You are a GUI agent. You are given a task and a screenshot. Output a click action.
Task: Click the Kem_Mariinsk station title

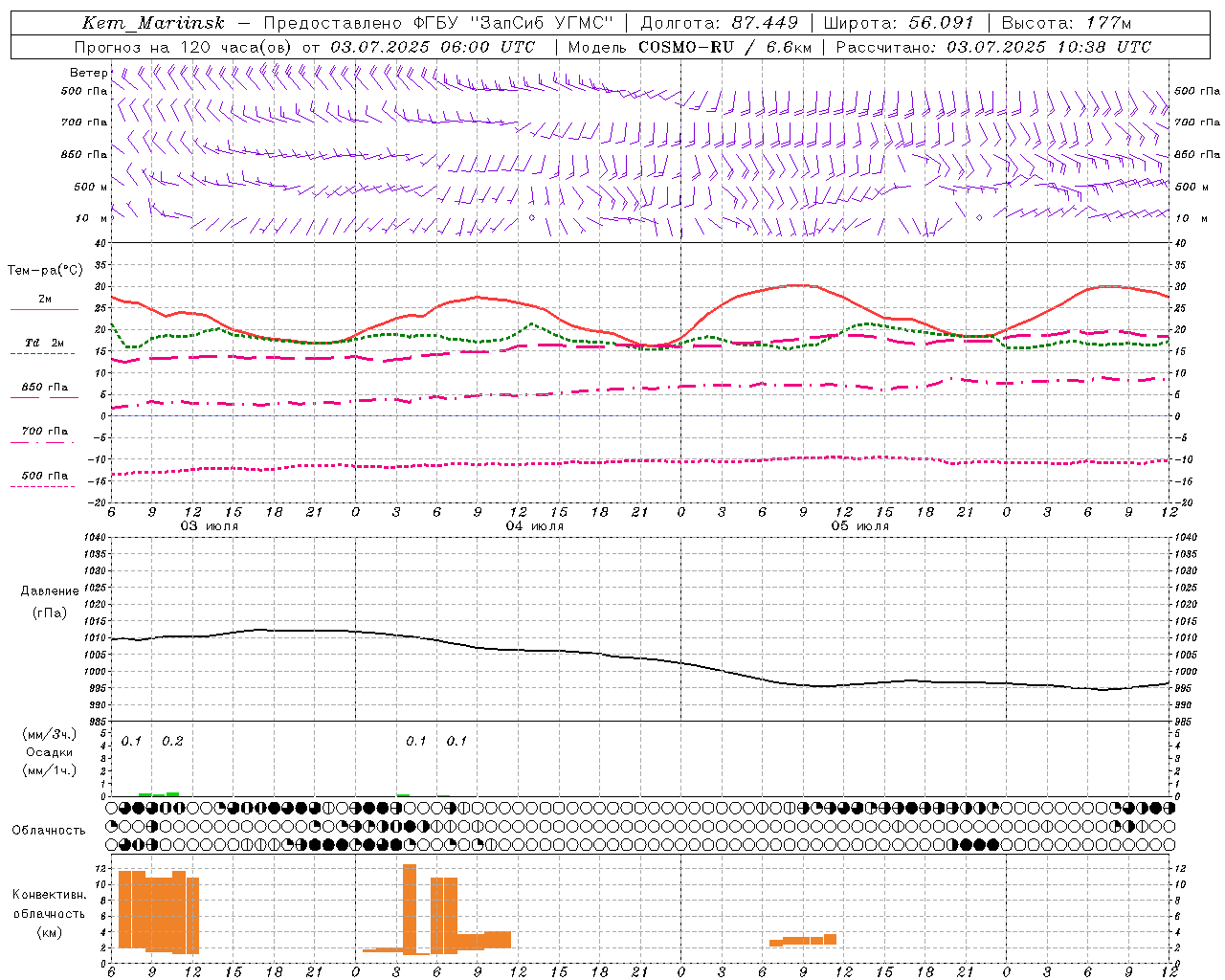click(x=153, y=23)
